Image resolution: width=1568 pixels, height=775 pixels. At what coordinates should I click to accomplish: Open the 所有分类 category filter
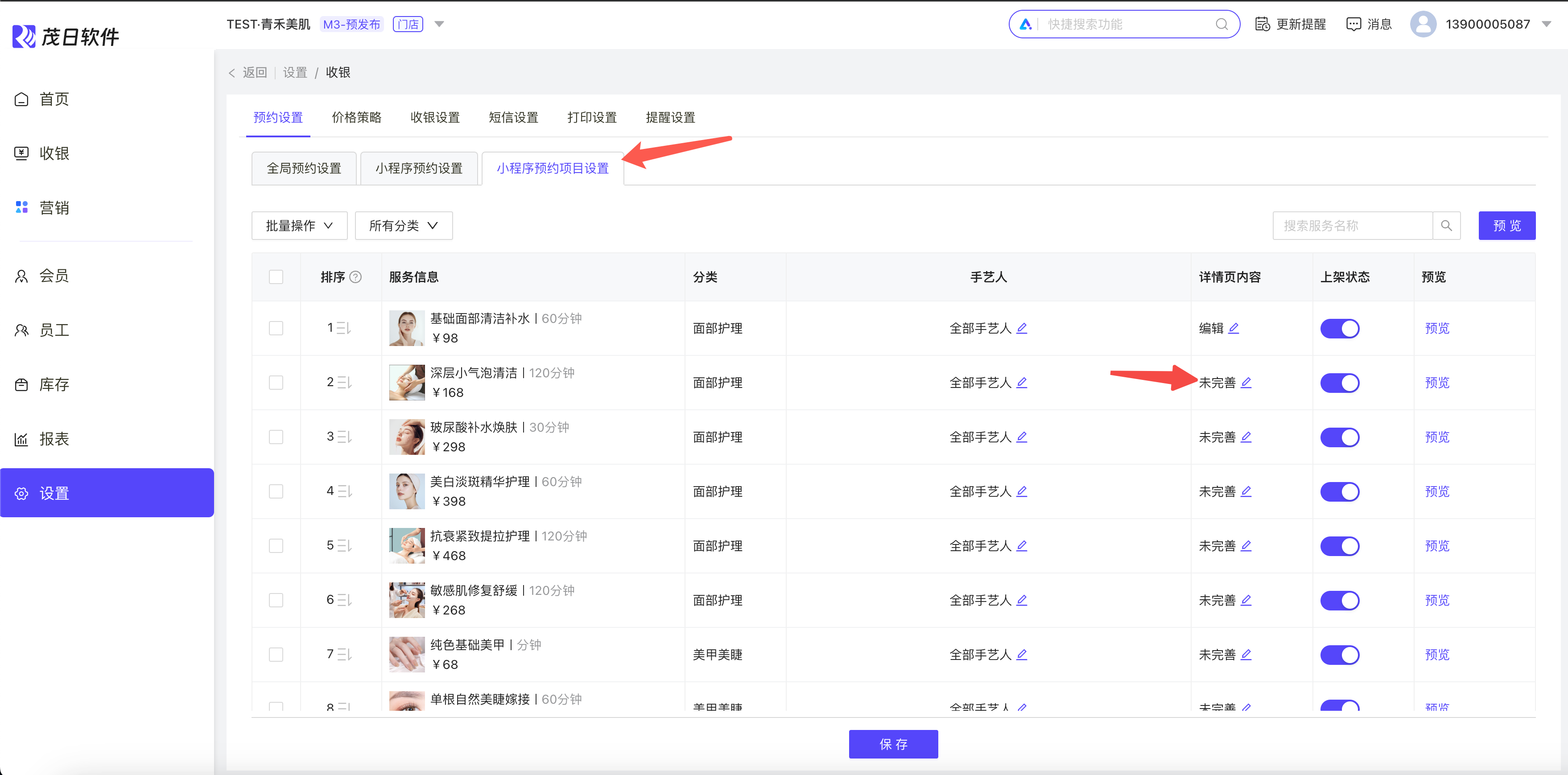(403, 226)
